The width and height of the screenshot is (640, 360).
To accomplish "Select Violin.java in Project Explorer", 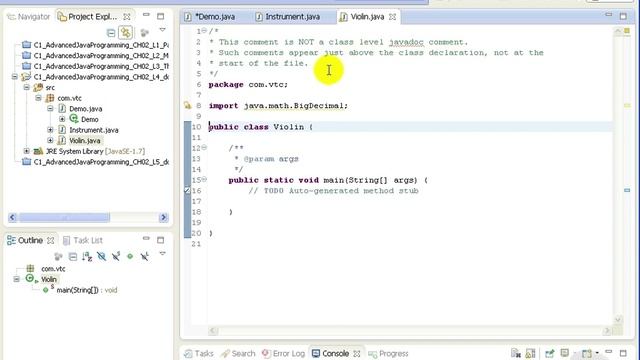I will pyautogui.click(x=84, y=140).
